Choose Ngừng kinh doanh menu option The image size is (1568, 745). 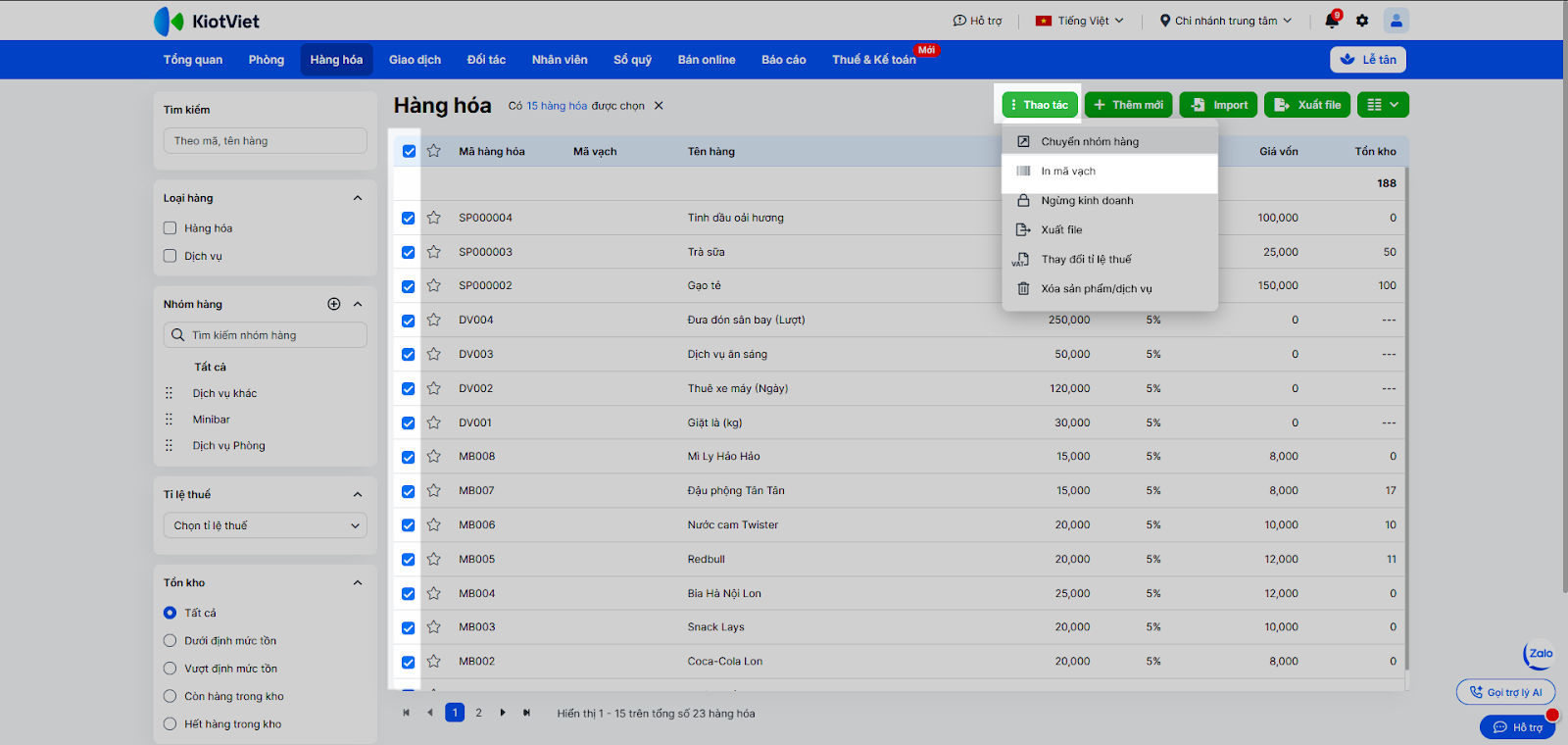coord(1109,200)
